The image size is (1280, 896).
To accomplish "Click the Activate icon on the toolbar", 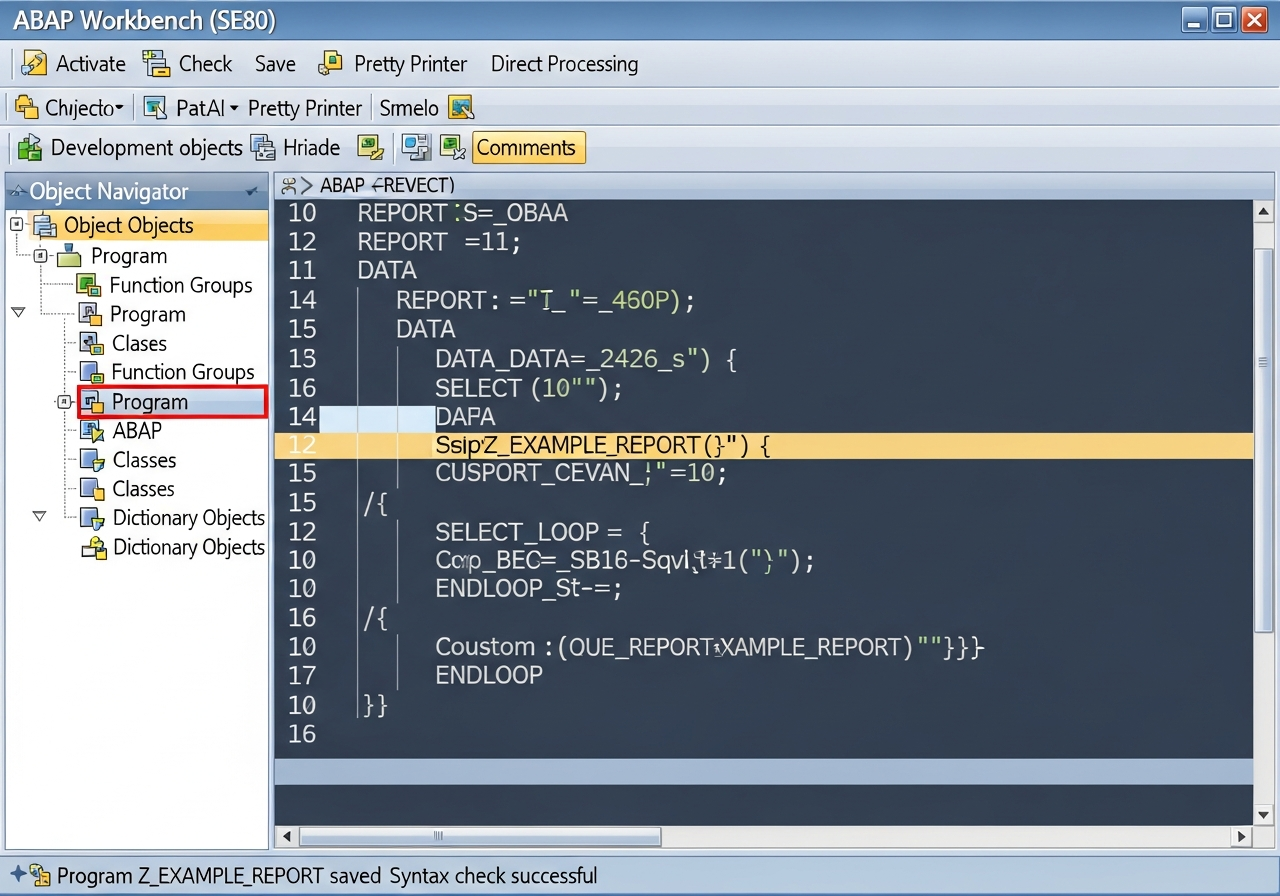I will 33,62.
